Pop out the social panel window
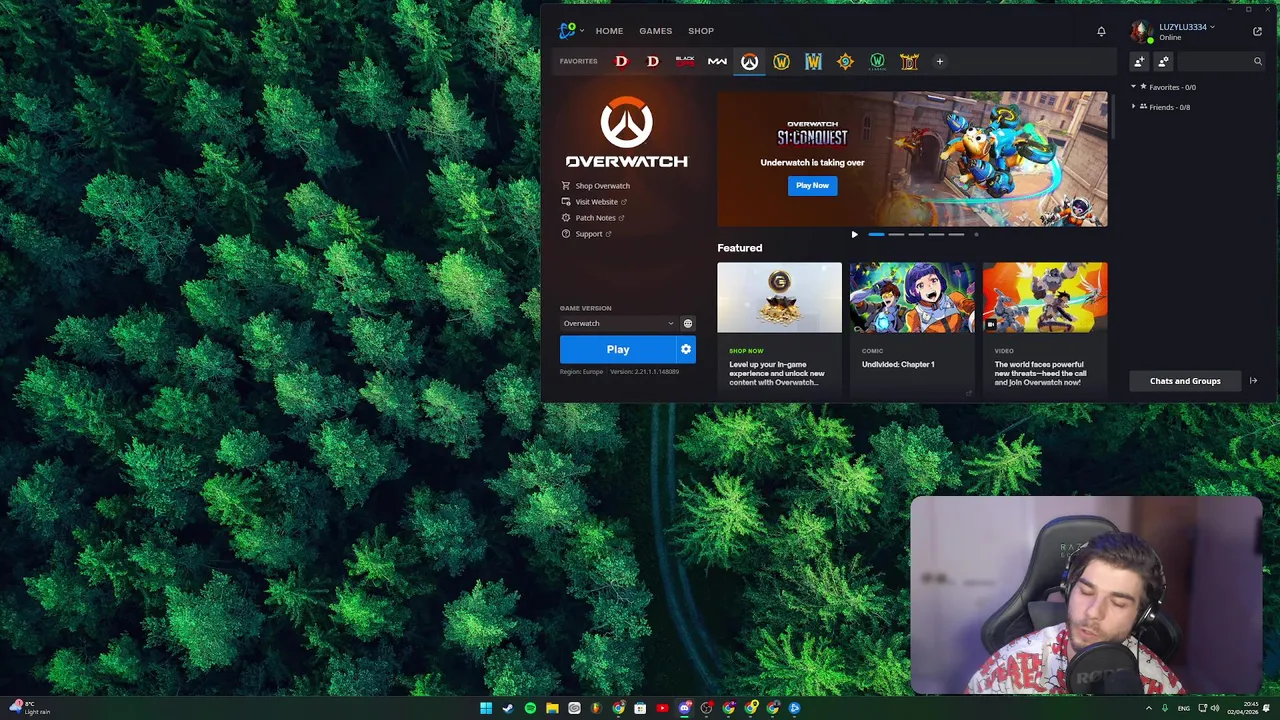1280x720 pixels. (x=1257, y=31)
